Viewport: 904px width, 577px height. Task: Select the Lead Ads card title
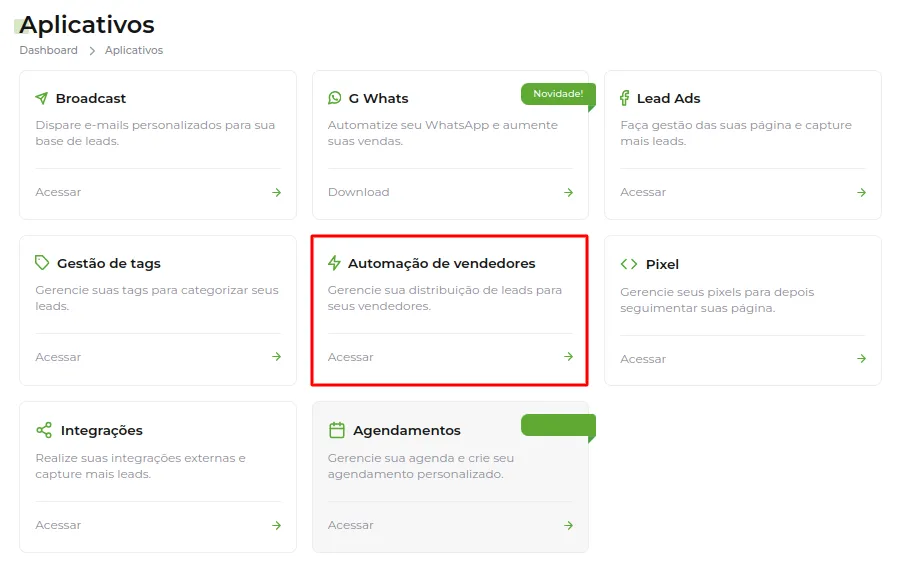tap(668, 99)
